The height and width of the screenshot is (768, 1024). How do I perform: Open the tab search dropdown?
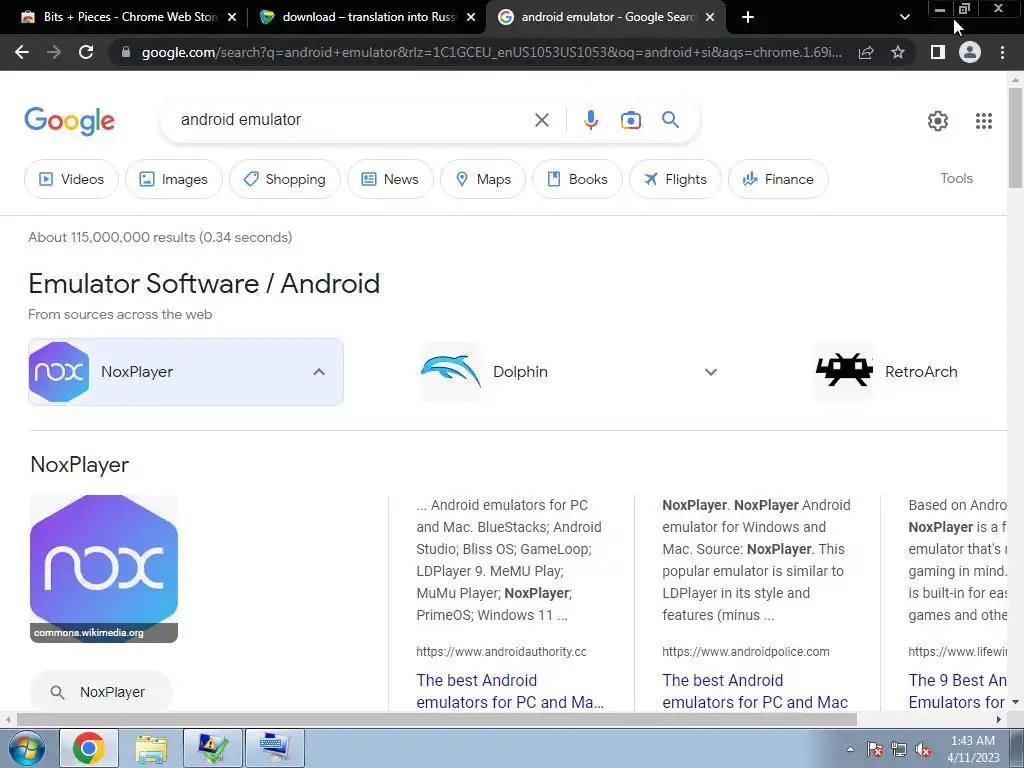[904, 17]
